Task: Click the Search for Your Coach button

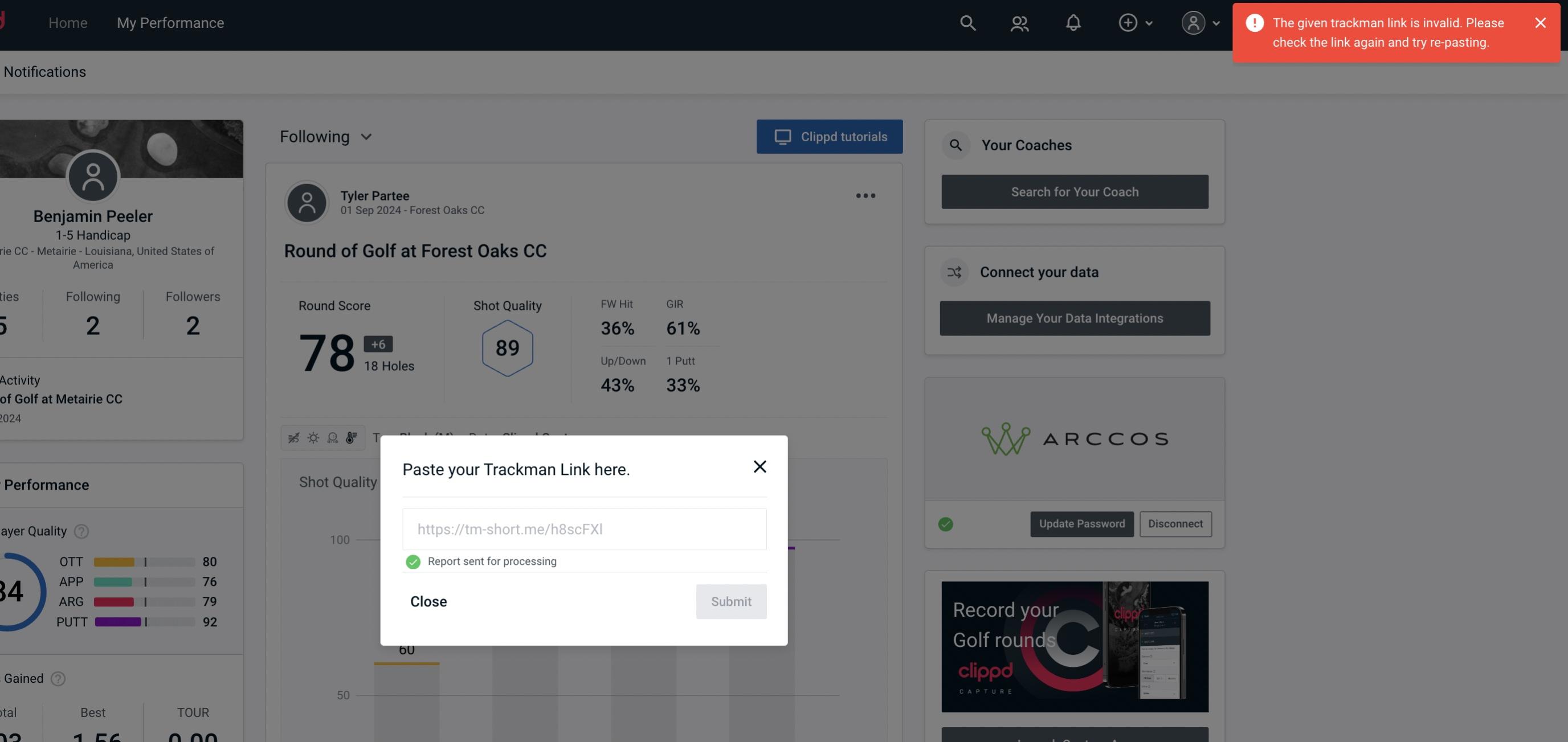Action: pos(1075,191)
